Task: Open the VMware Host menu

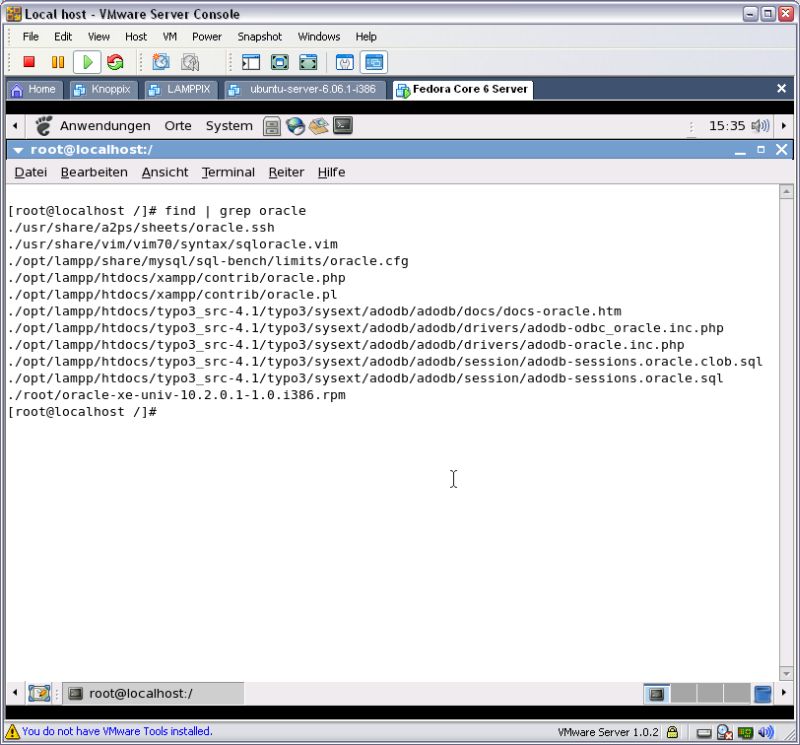Action: click(136, 37)
